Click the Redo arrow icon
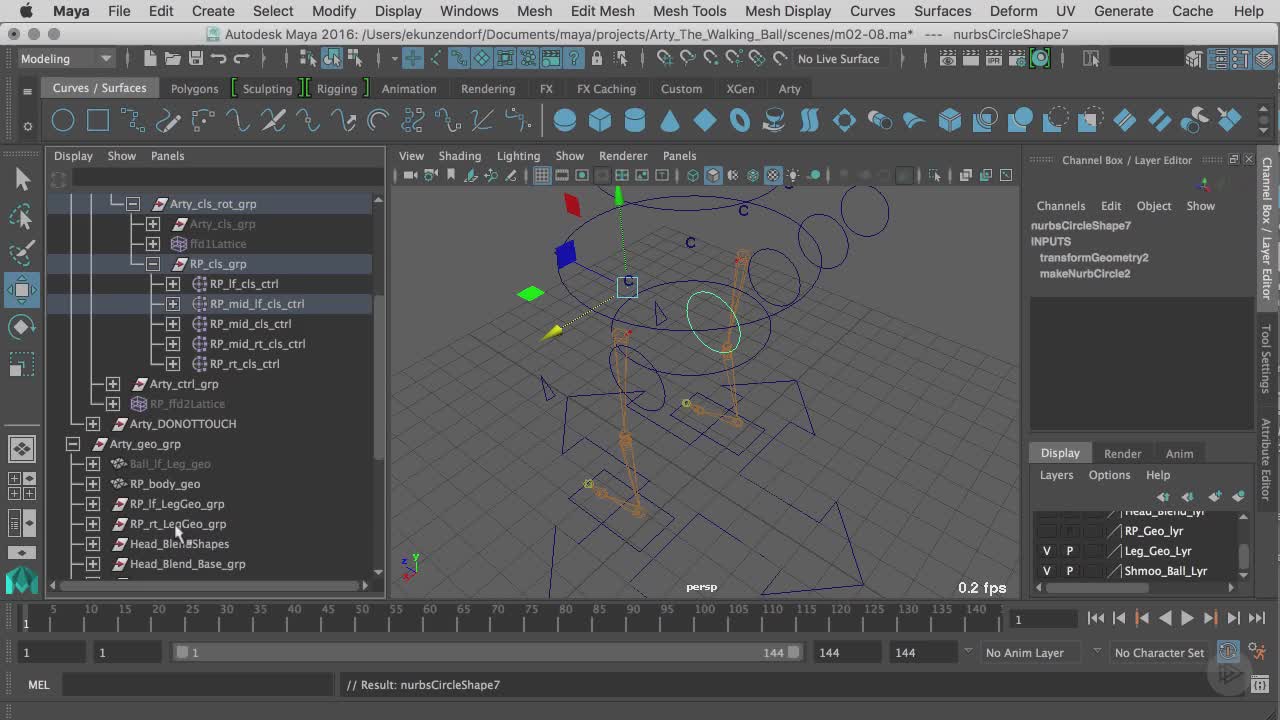 click(241, 58)
